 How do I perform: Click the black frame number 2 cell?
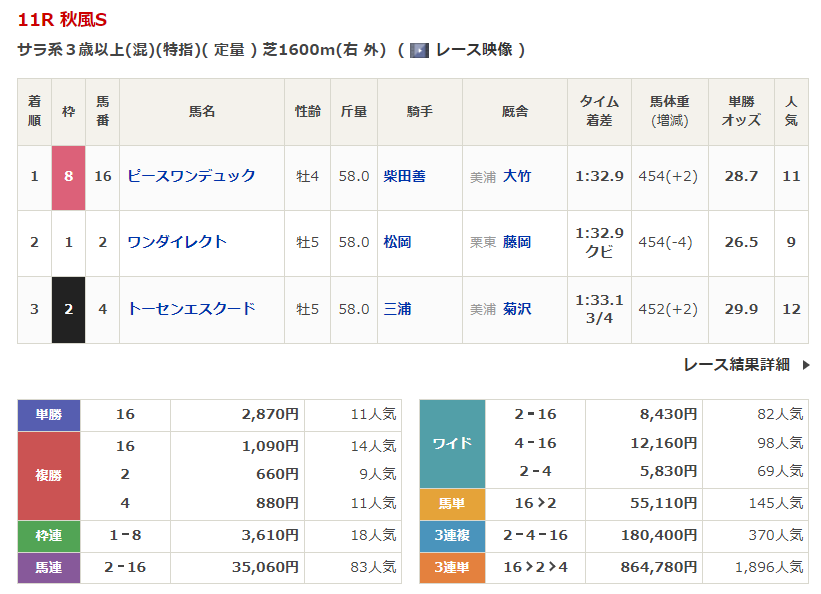click(68, 309)
